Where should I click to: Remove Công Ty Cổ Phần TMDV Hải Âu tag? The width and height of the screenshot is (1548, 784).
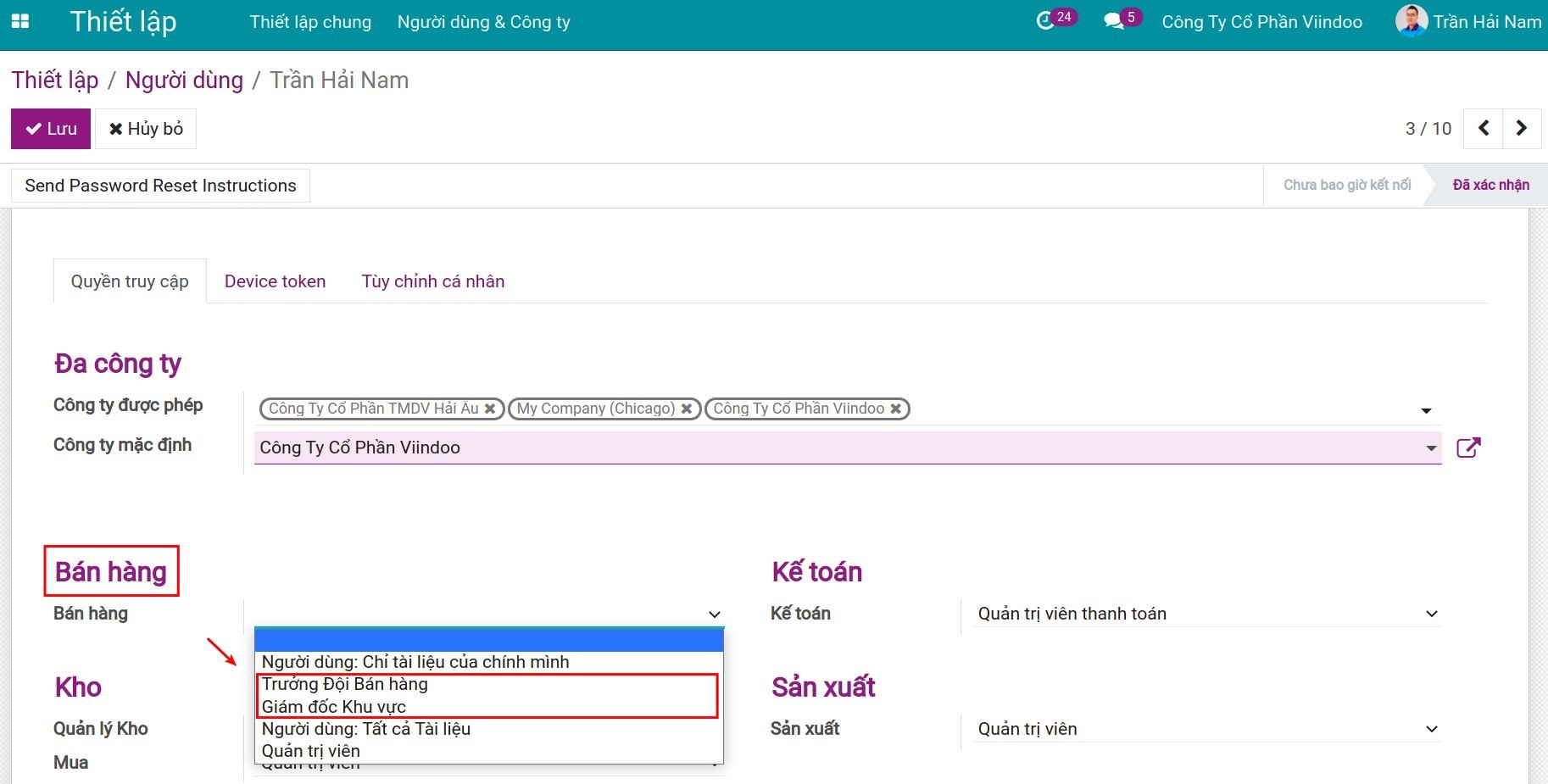point(490,409)
